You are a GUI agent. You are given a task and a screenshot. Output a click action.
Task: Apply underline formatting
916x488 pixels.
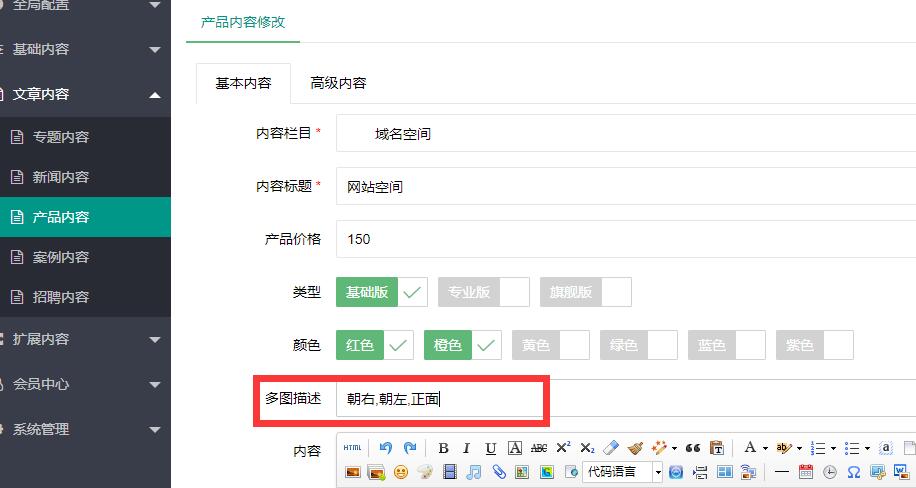pos(491,448)
